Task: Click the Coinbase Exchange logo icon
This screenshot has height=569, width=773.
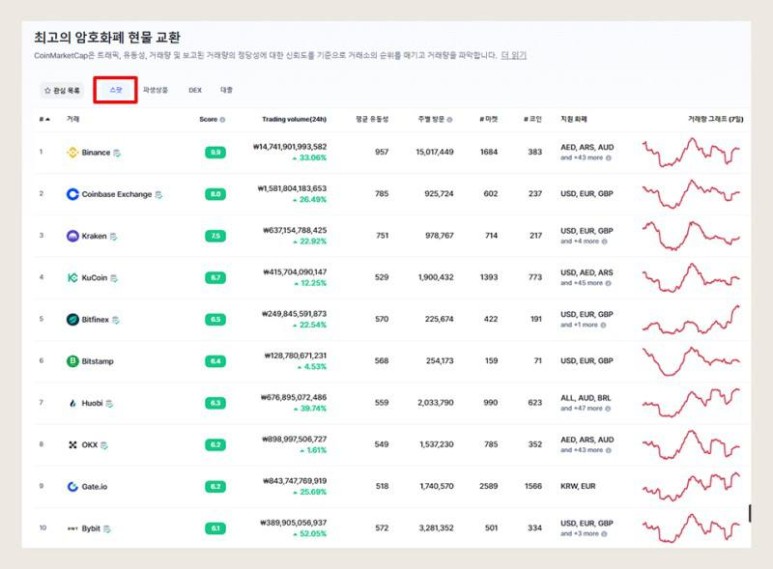Action: pos(72,194)
